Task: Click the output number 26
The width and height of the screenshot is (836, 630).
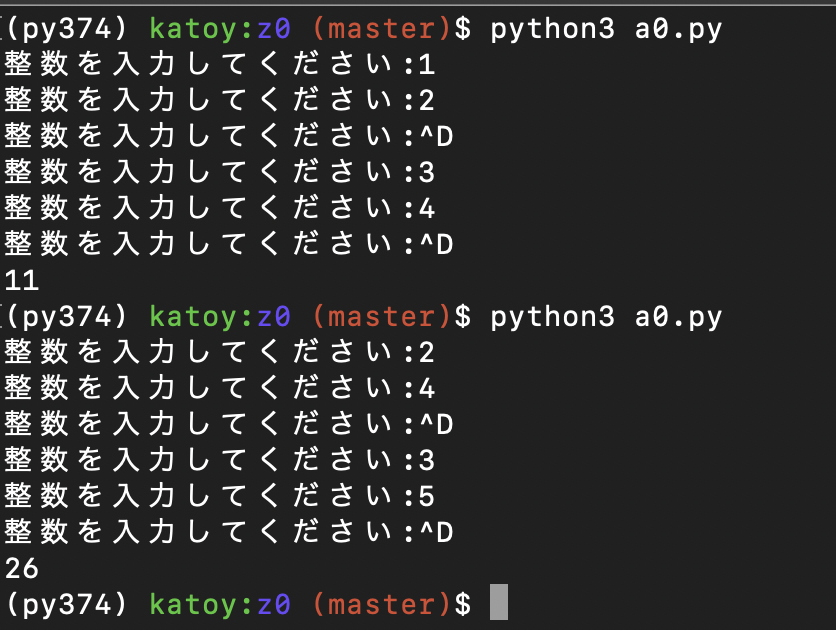Action: pyautogui.click(x=22, y=568)
